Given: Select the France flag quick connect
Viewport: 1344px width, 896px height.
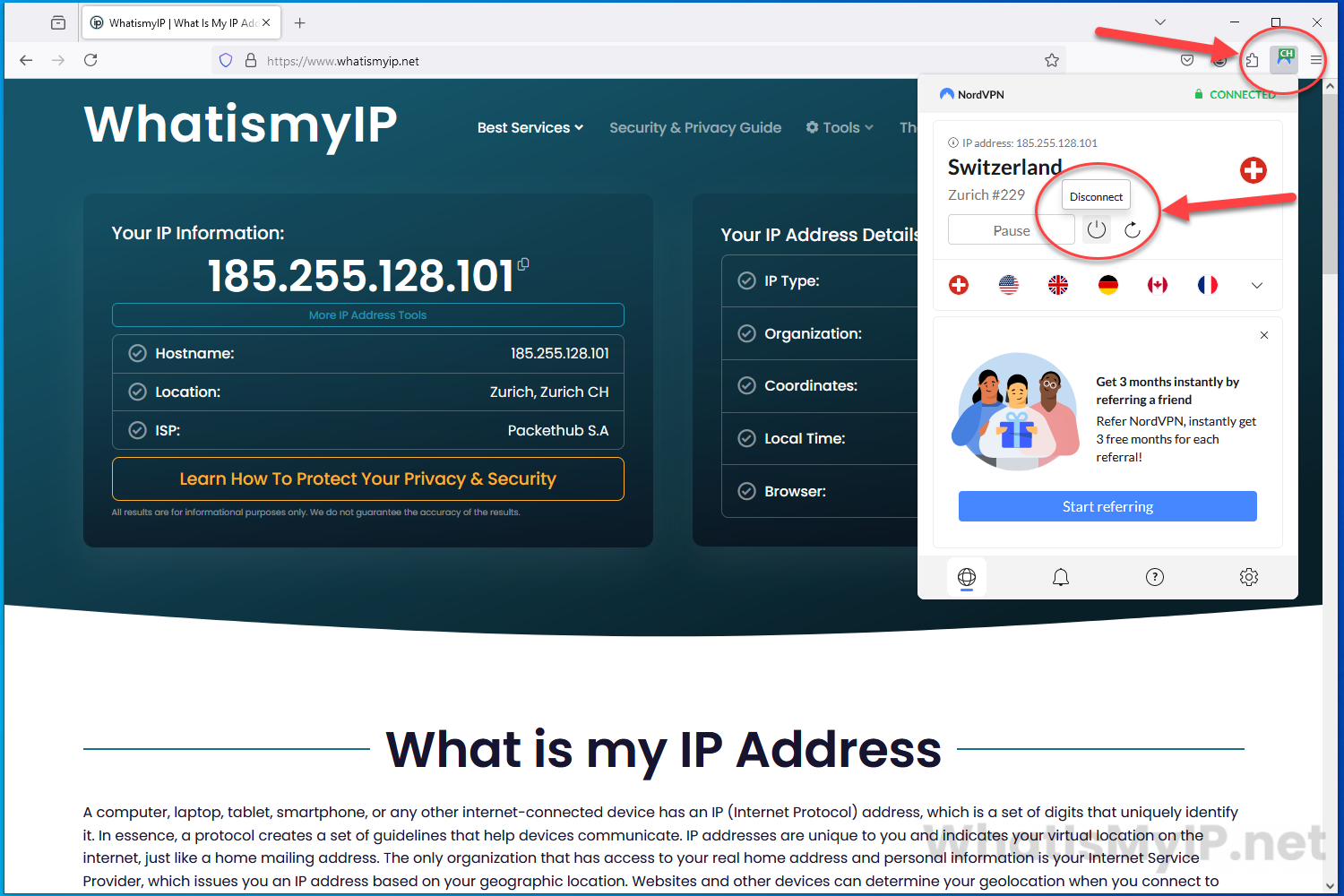Looking at the screenshot, I should 1208,285.
